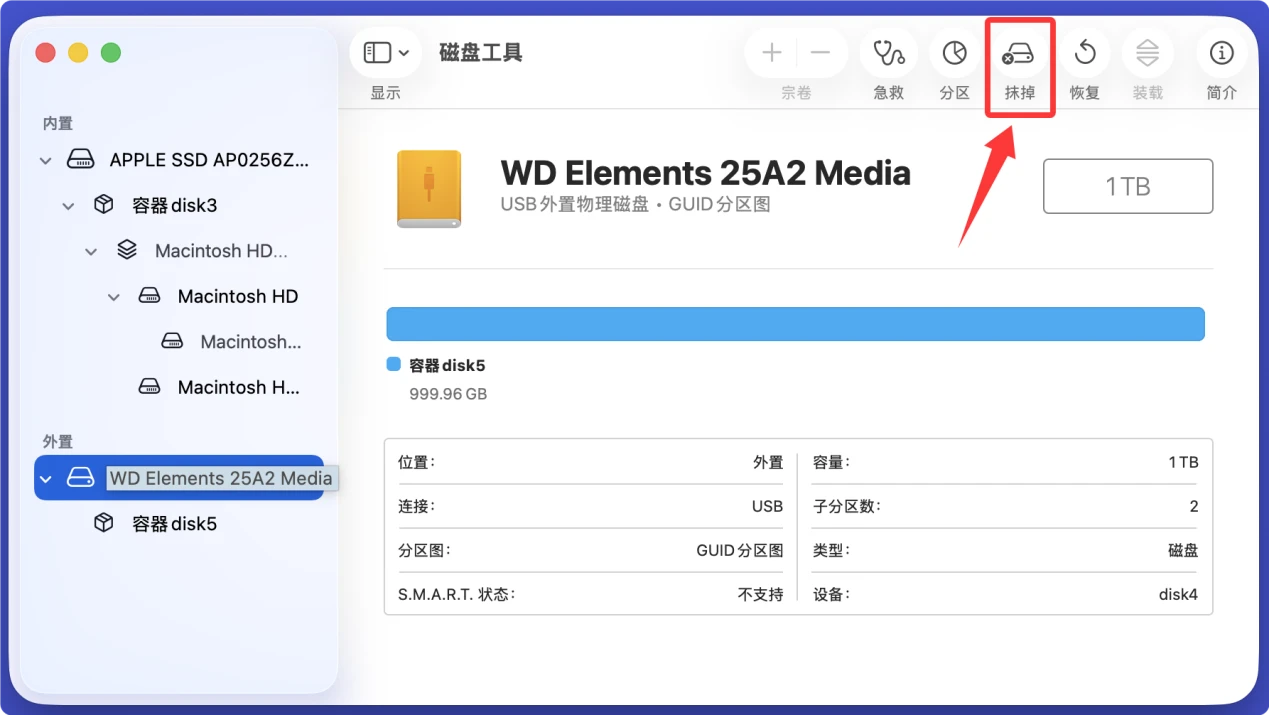Click the Restore (恢复) toolbar icon
1269x715 pixels.
click(x=1085, y=53)
